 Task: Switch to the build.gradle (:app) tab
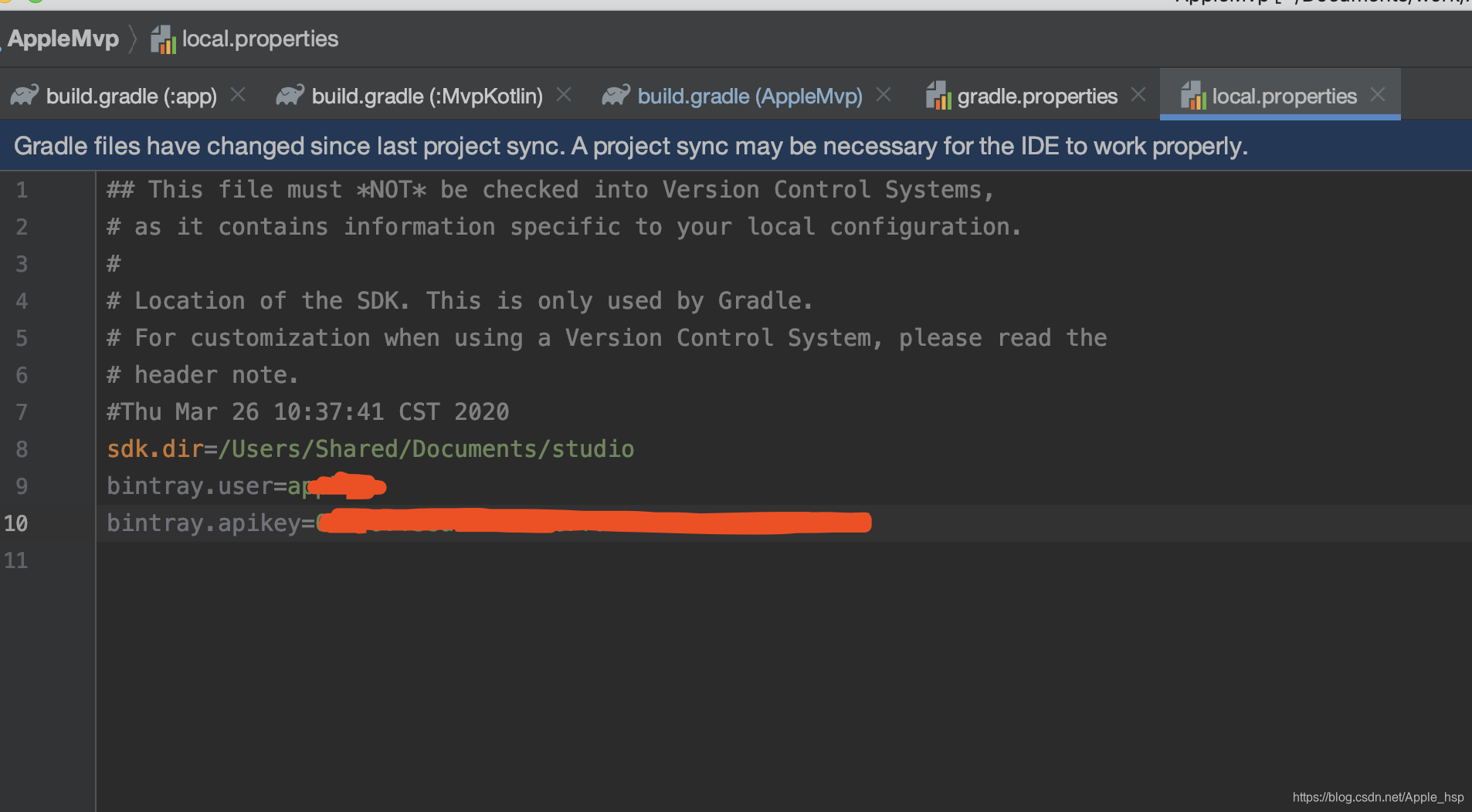coord(131,96)
